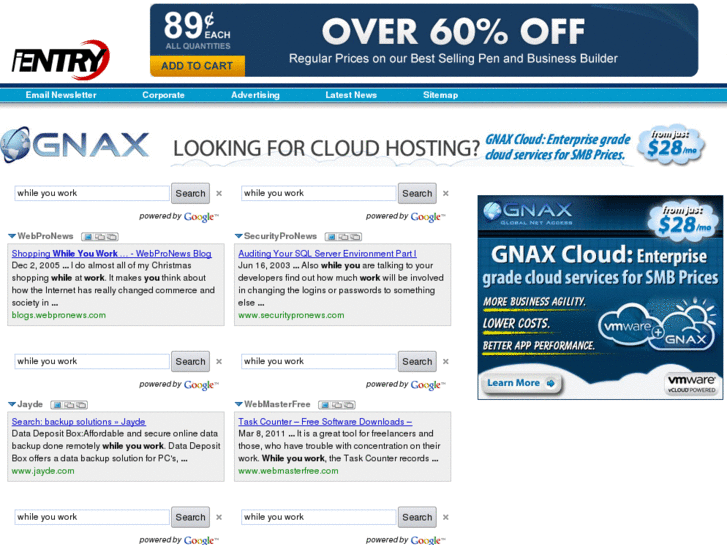The image size is (727, 545).
Task: Show more results icon for WebProNews
Action: 100,237
